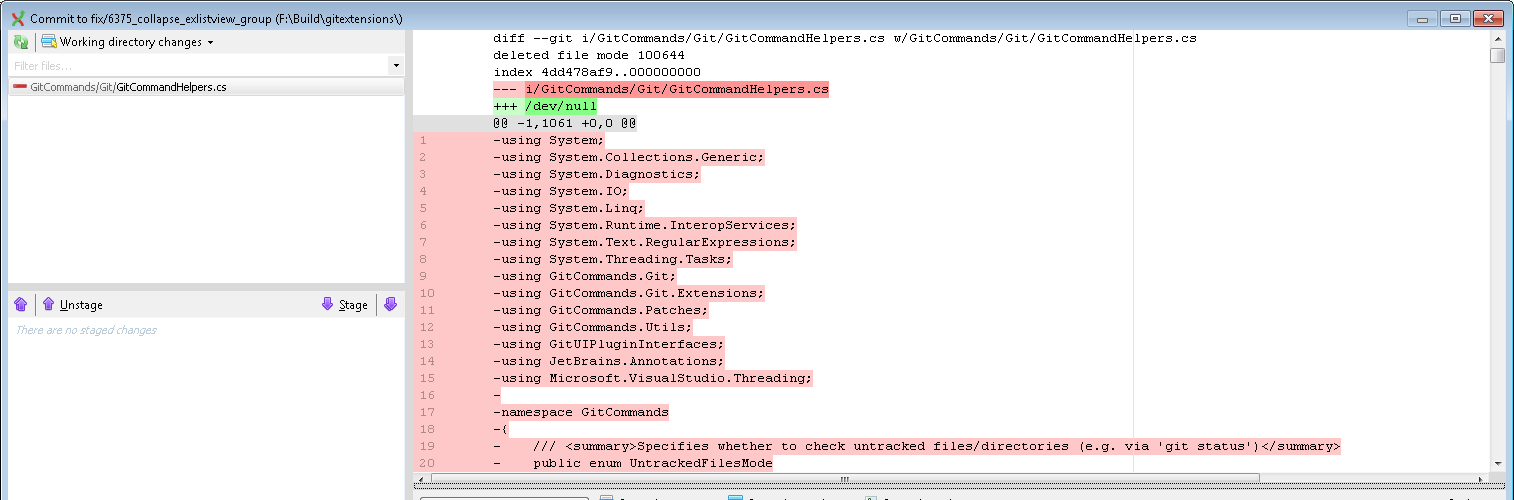Click the '-using System.Text.RegularExpressions;' line
1514x500 pixels.
(x=645, y=242)
